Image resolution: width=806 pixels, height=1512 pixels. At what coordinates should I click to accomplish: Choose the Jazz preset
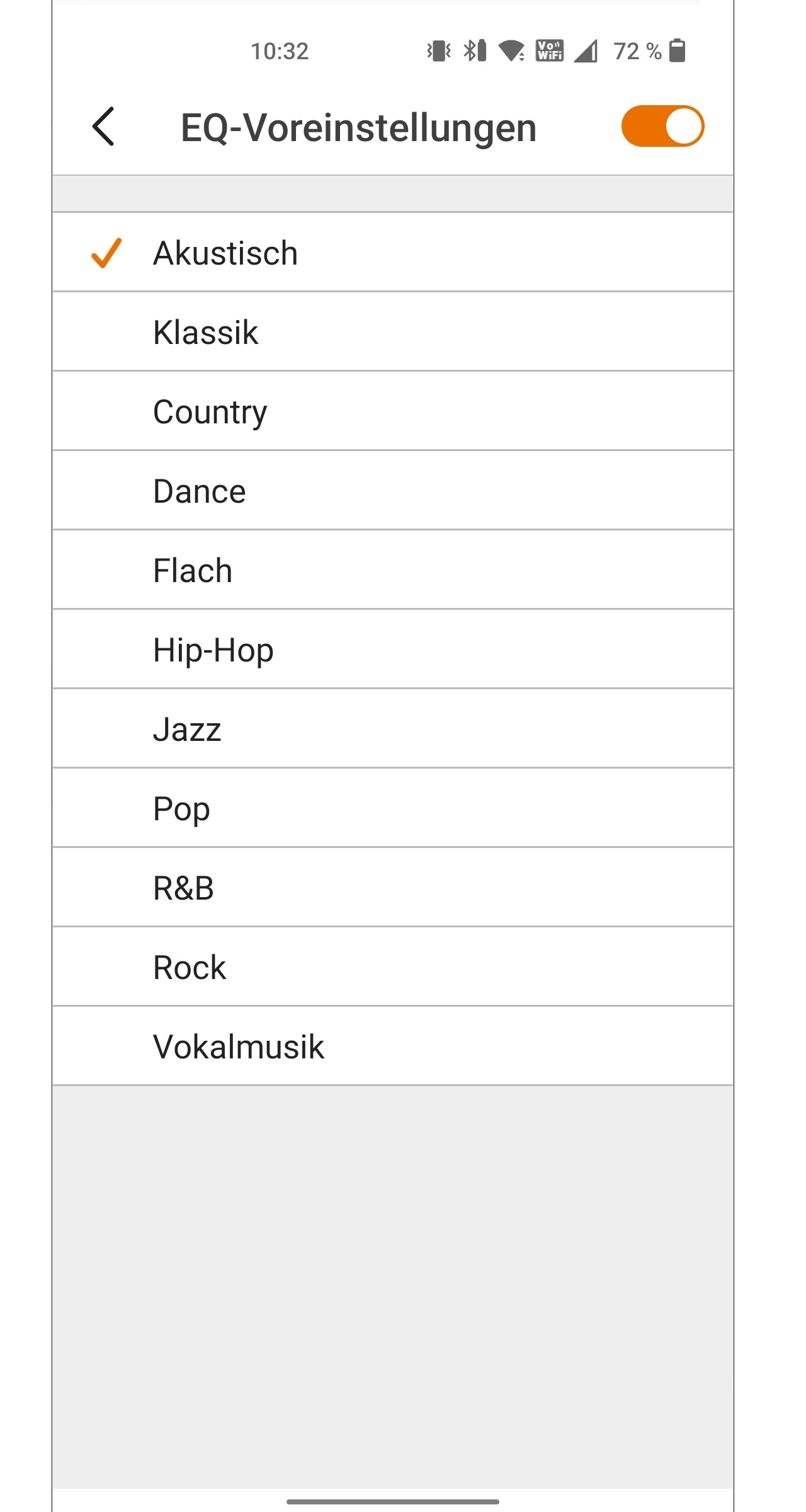tap(393, 729)
